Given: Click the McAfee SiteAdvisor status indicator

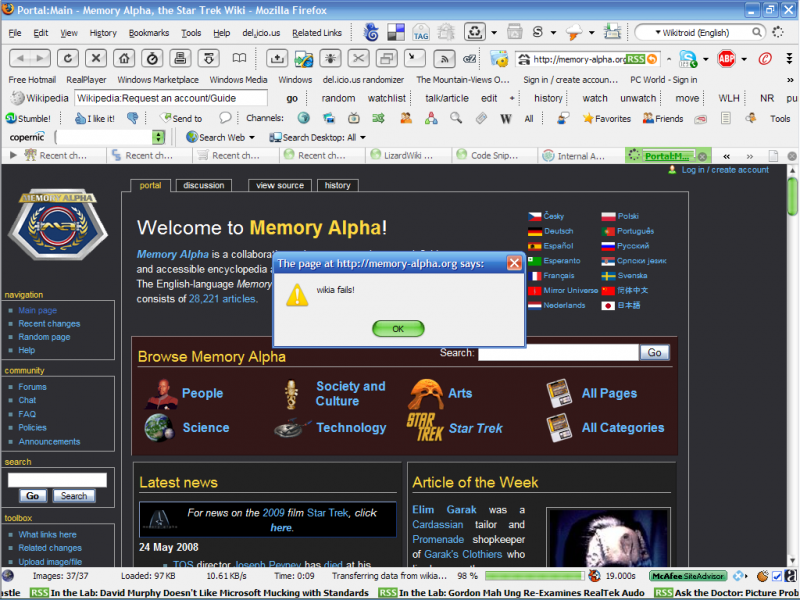Looking at the screenshot, I should (x=688, y=576).
